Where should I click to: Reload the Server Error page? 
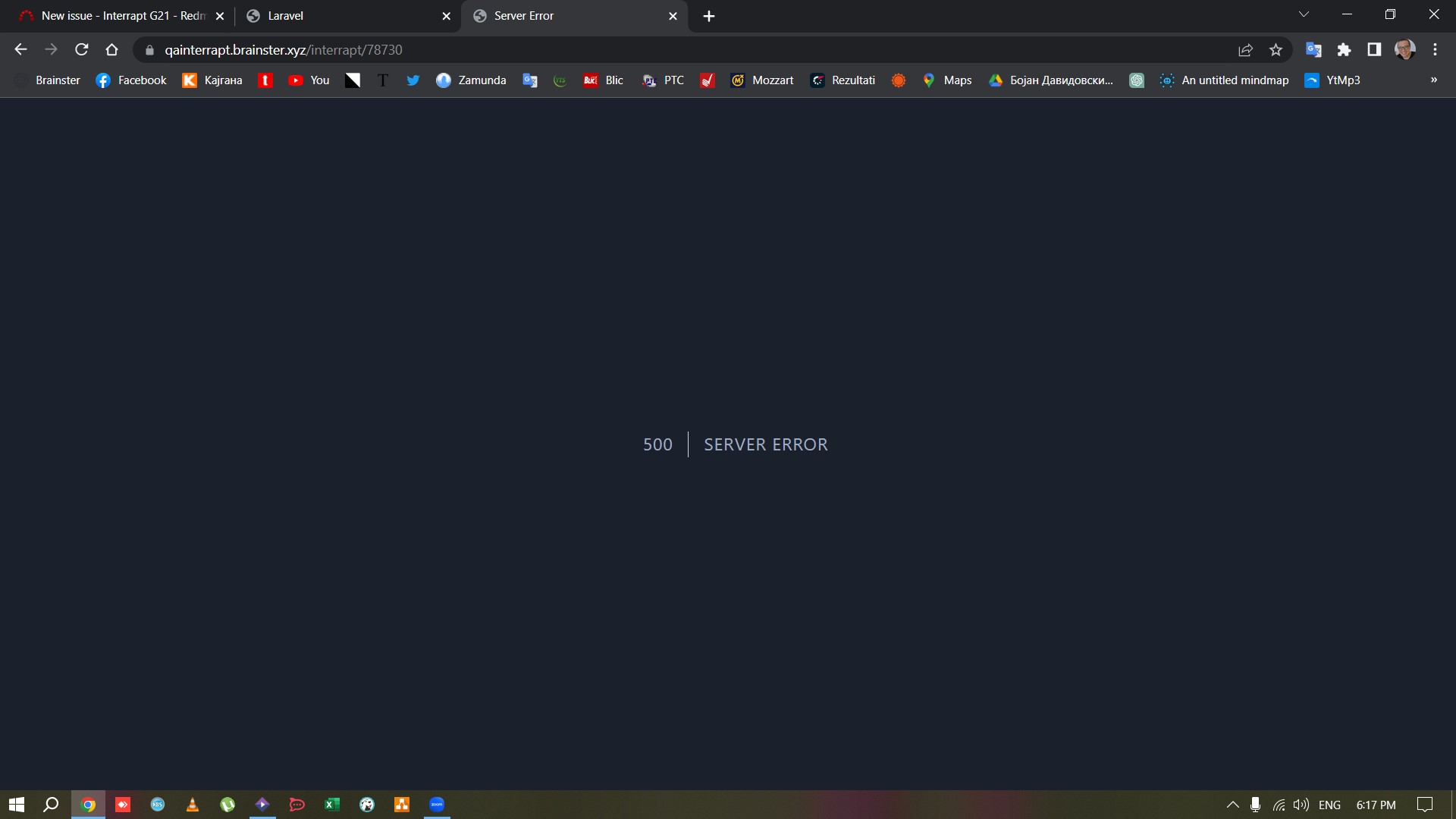pos(82,50)
